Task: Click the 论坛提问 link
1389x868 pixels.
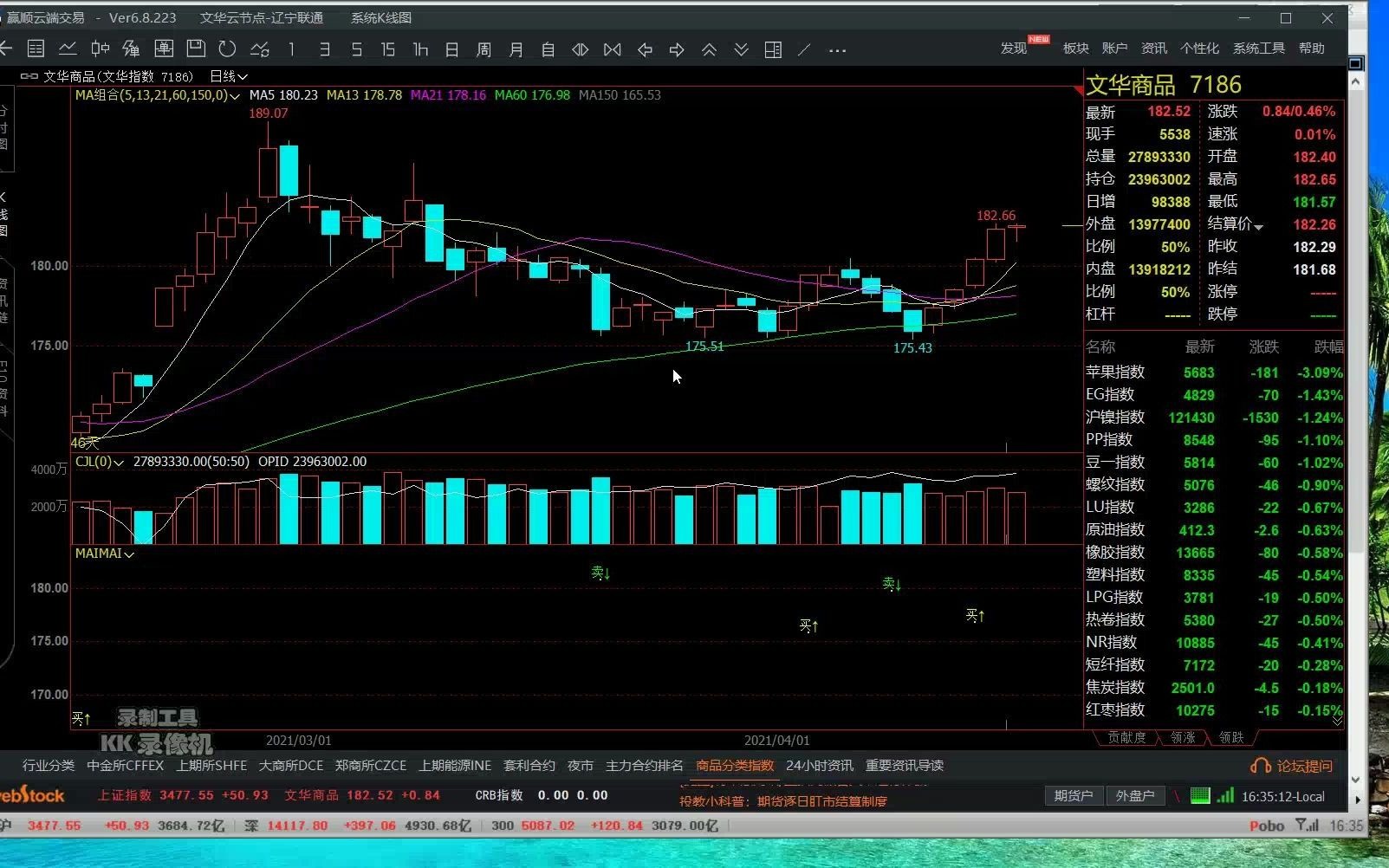Action: click(1304, 766)
